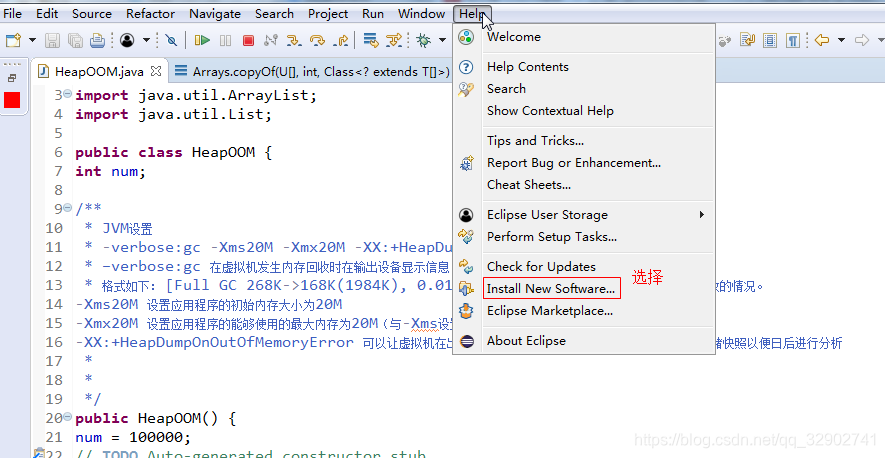Click the Step Into icon
Image resolution: width=885 pixels, height=458 pixels.
point(294,40)
